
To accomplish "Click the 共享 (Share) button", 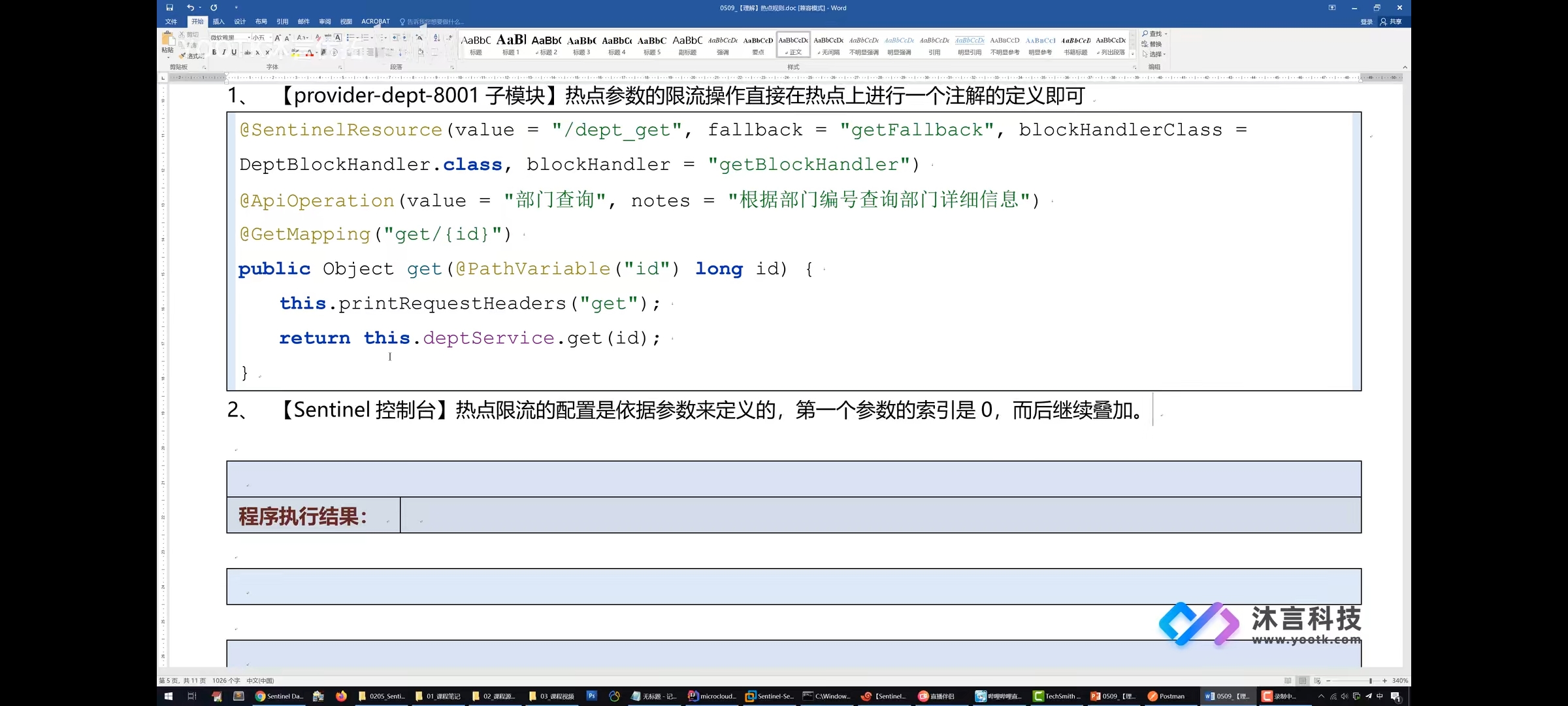I will coord(1391,22).
